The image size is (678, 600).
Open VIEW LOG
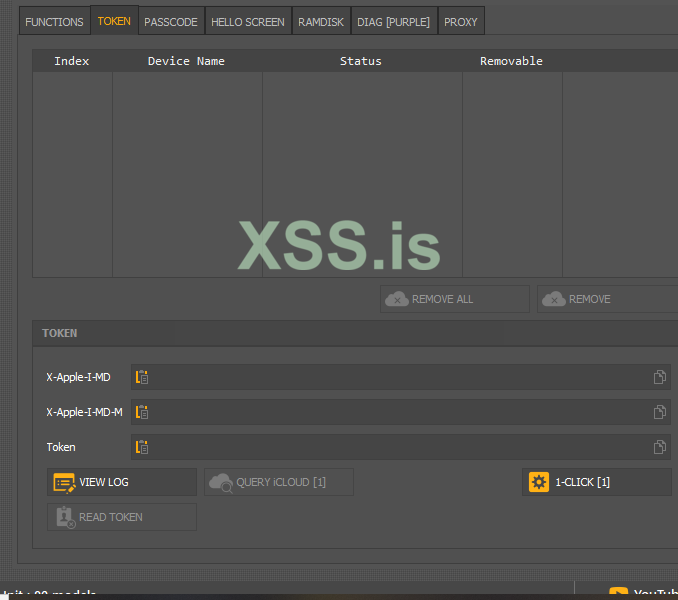click(x=122, y=482)
